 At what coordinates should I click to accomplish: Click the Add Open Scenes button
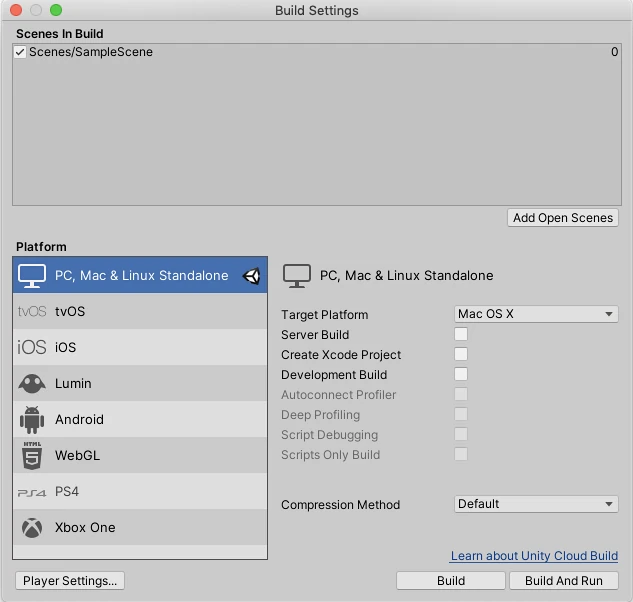pos(562,218)
